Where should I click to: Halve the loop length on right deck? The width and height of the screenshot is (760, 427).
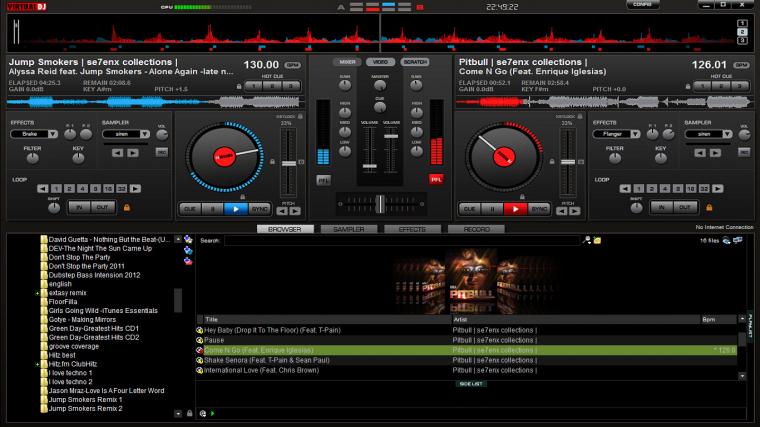coord(625,189)
